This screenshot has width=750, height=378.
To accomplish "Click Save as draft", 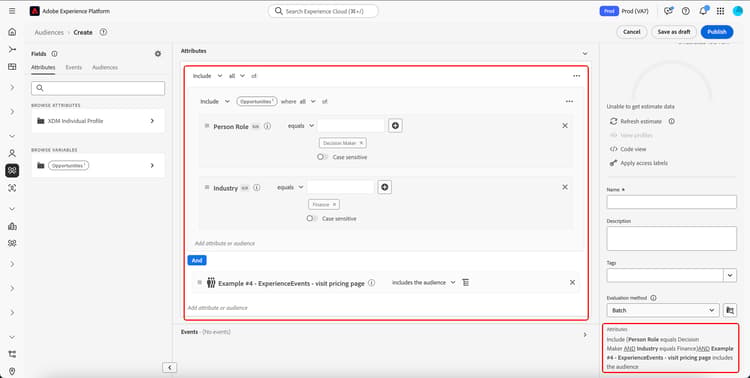I will [674, 32].
